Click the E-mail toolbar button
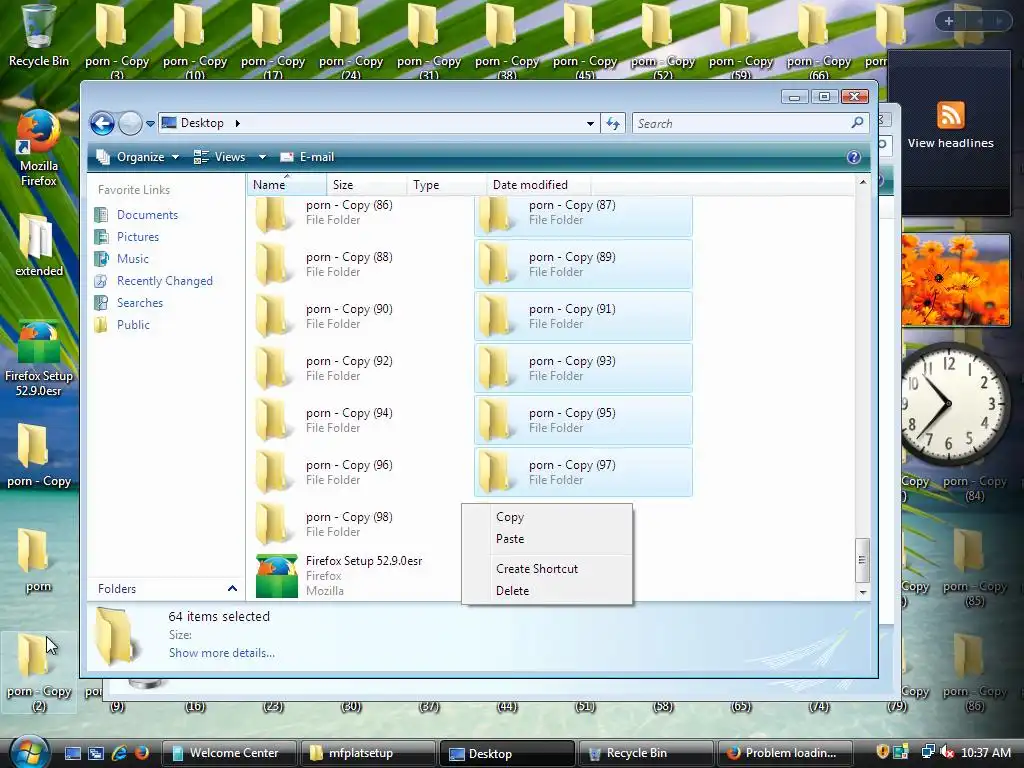This screenshot has width=1024, height=768. 307,157
